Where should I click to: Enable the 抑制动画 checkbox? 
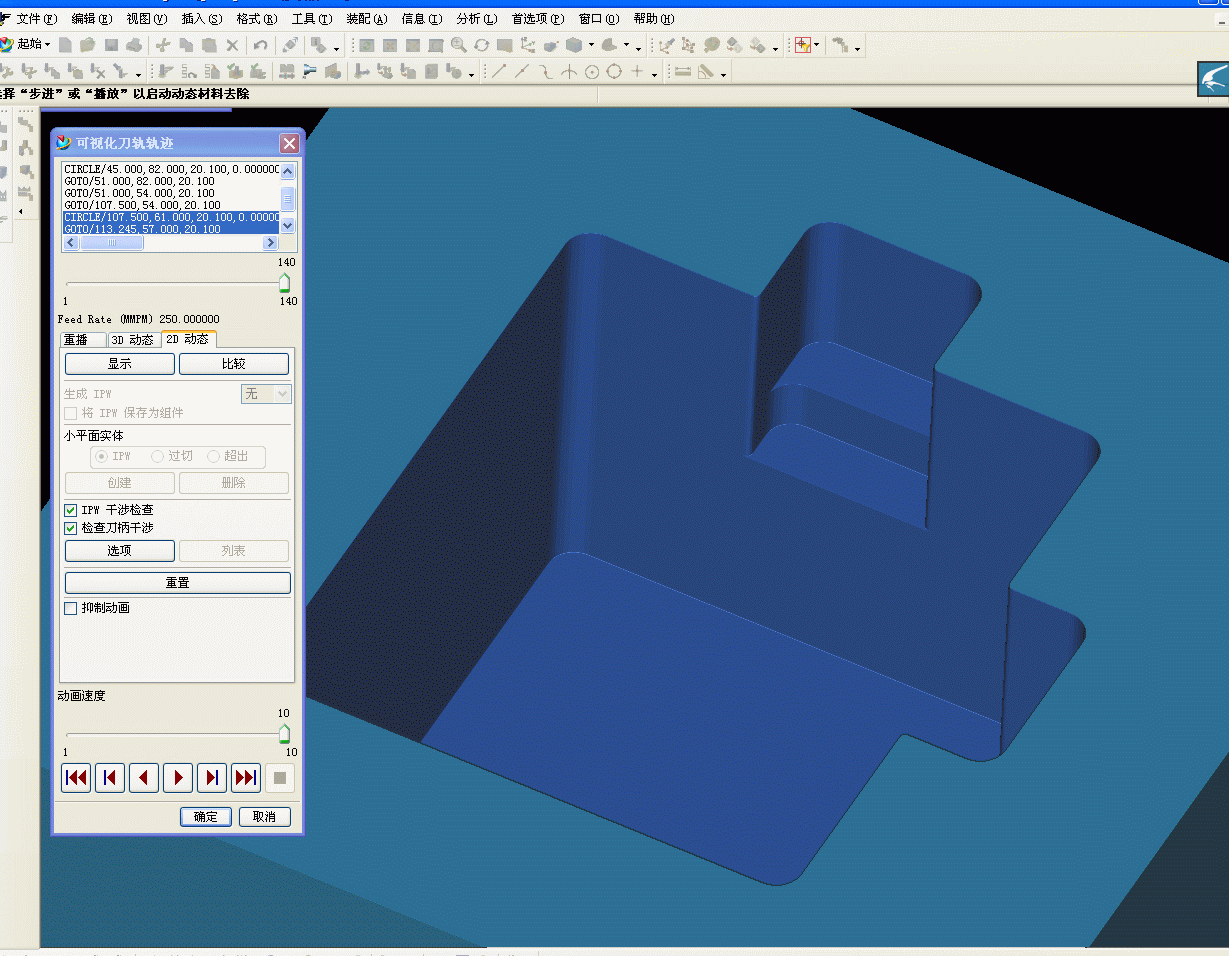[71, 608]
